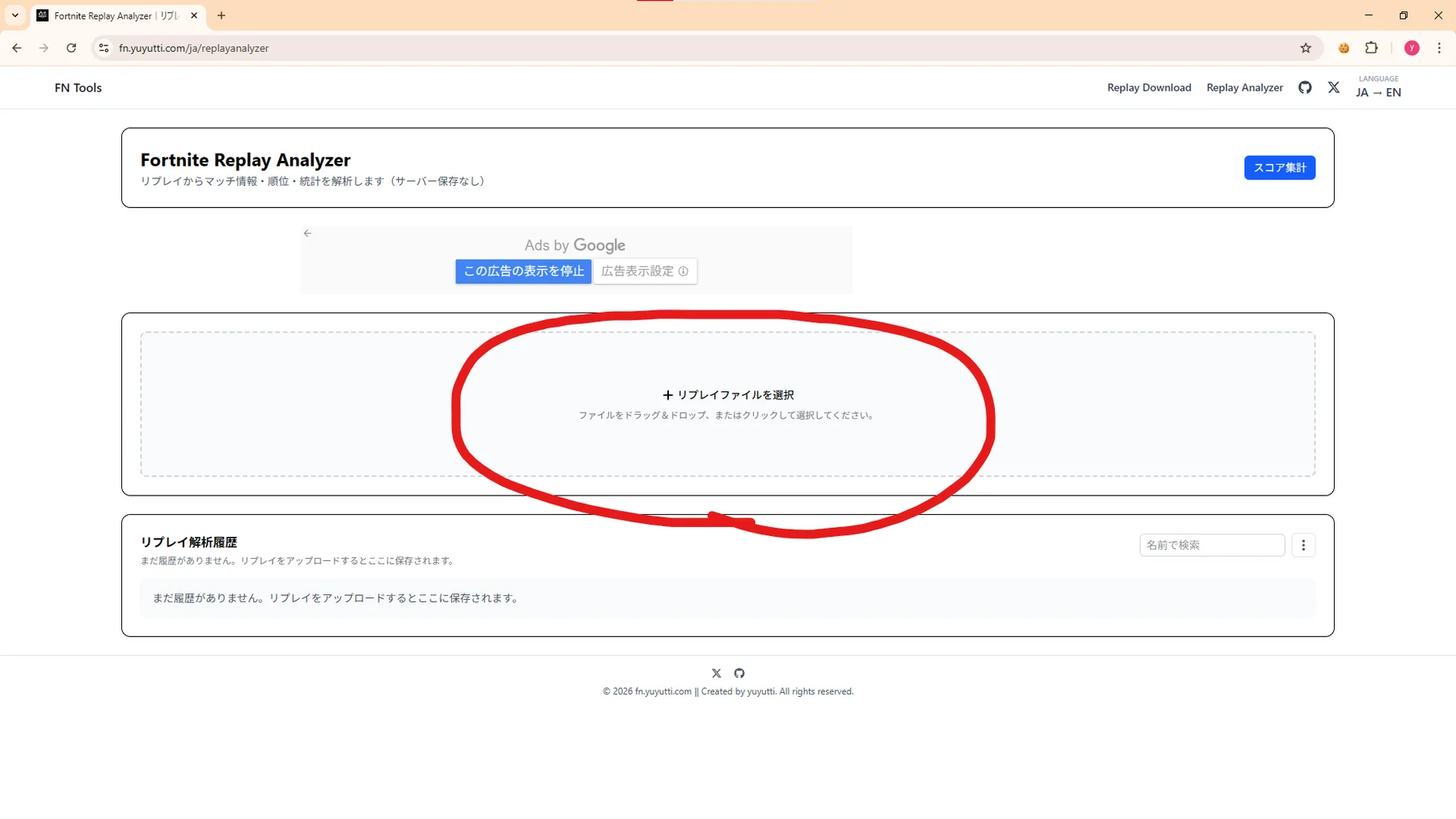Open the GitHub icon in the header

(1305, 87)
